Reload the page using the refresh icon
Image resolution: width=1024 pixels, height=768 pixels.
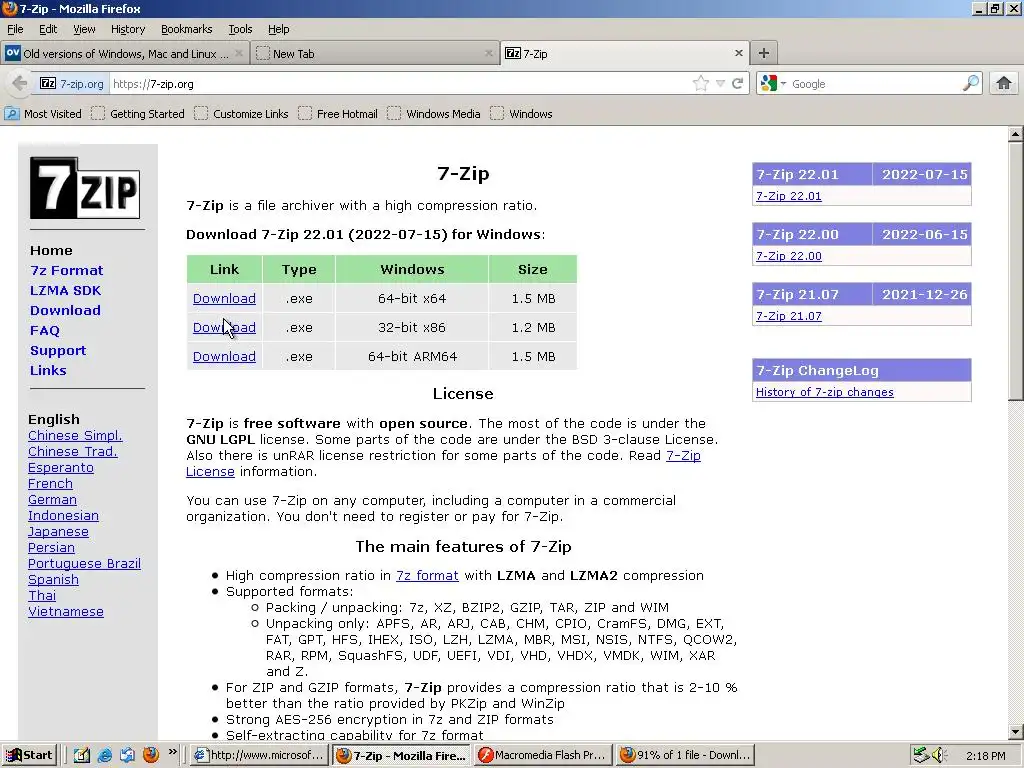pos(737,84)
